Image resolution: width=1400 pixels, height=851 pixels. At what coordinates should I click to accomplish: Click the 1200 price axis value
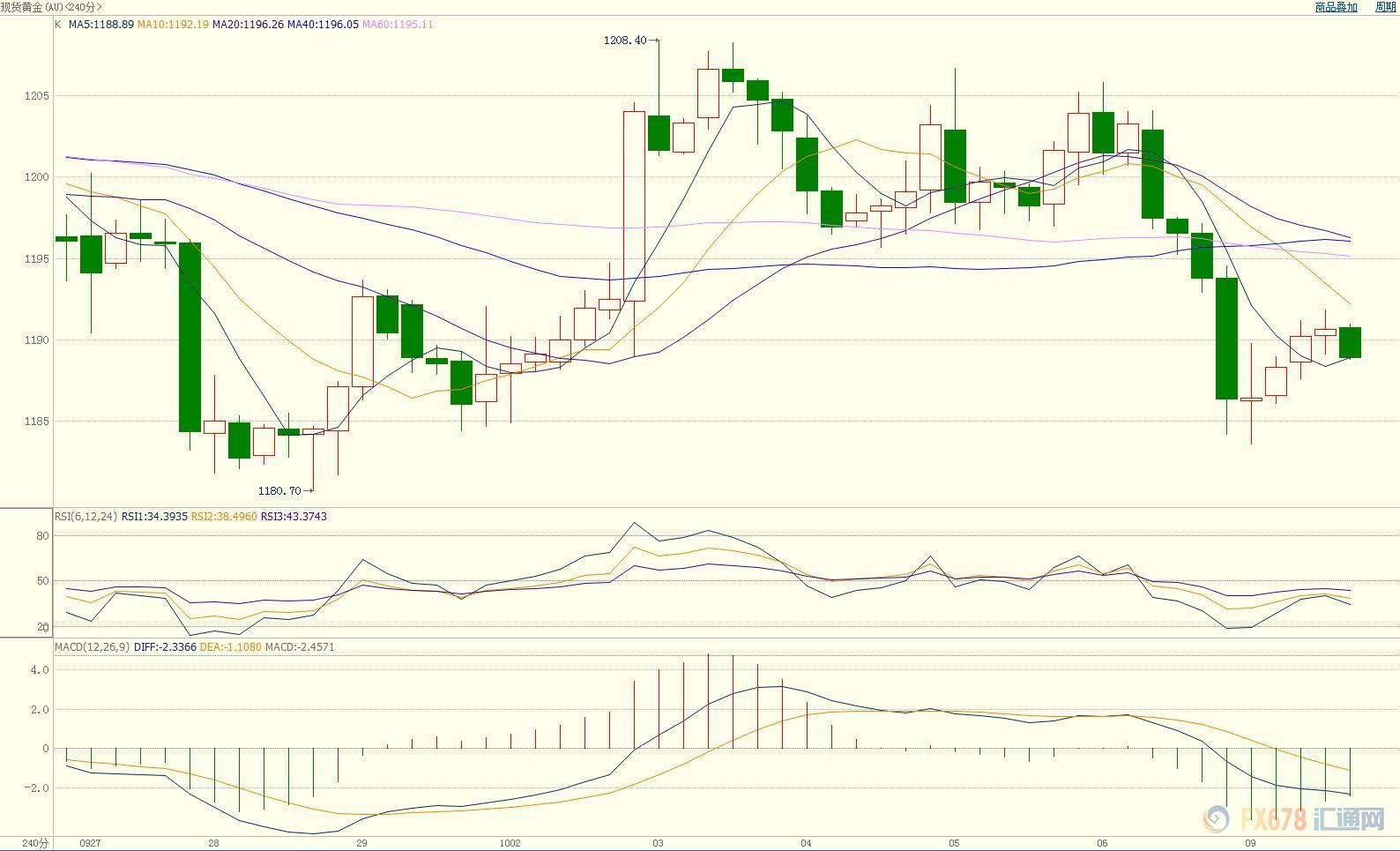click(x=37, y=177)
